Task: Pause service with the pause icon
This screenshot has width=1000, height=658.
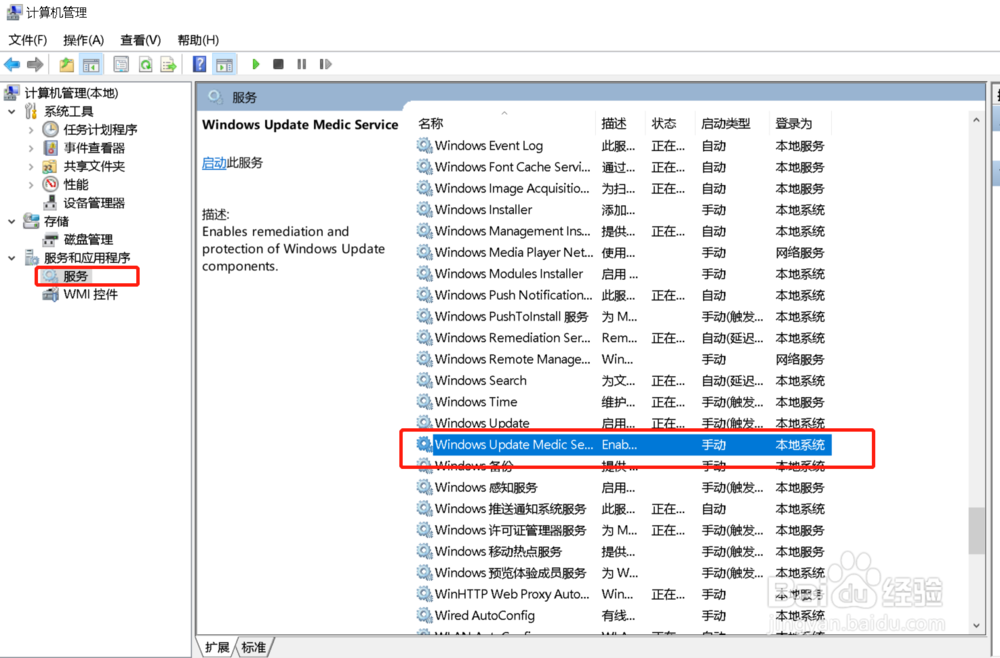Action: point(302,64)
